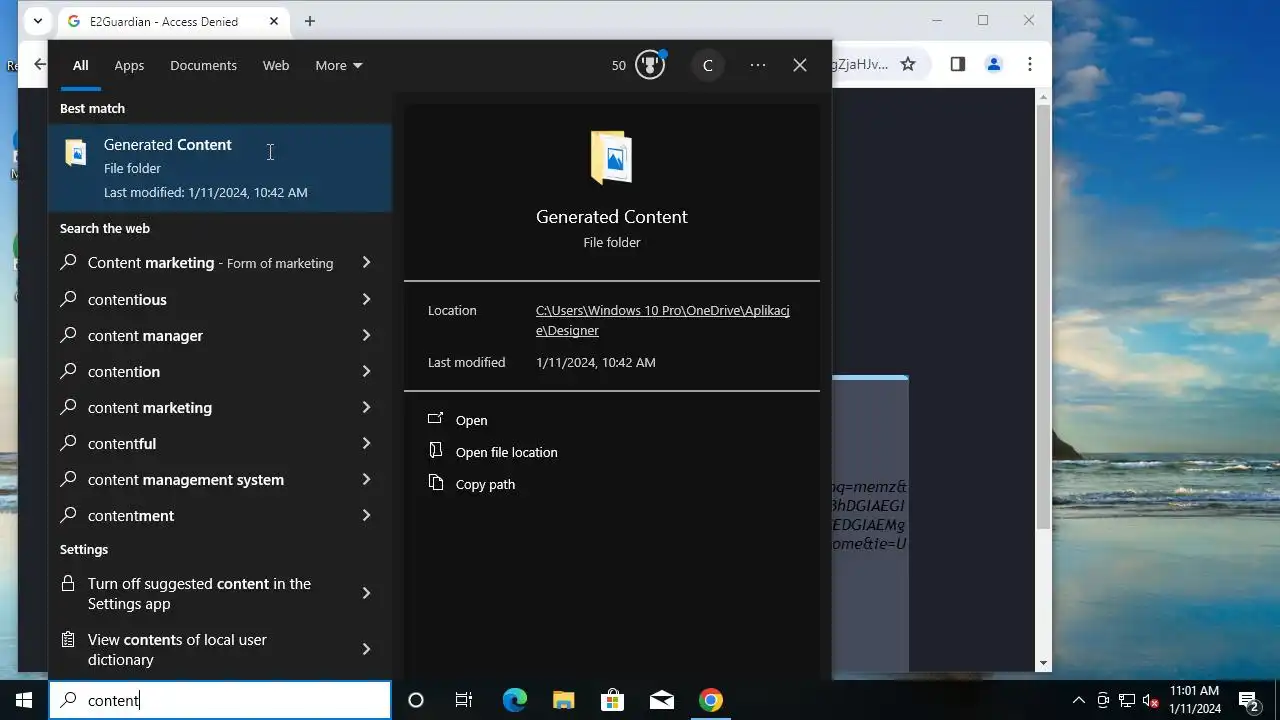The image size is (1280, 720).
Task: Open Turn off suggested content setting
Action: 220,593
